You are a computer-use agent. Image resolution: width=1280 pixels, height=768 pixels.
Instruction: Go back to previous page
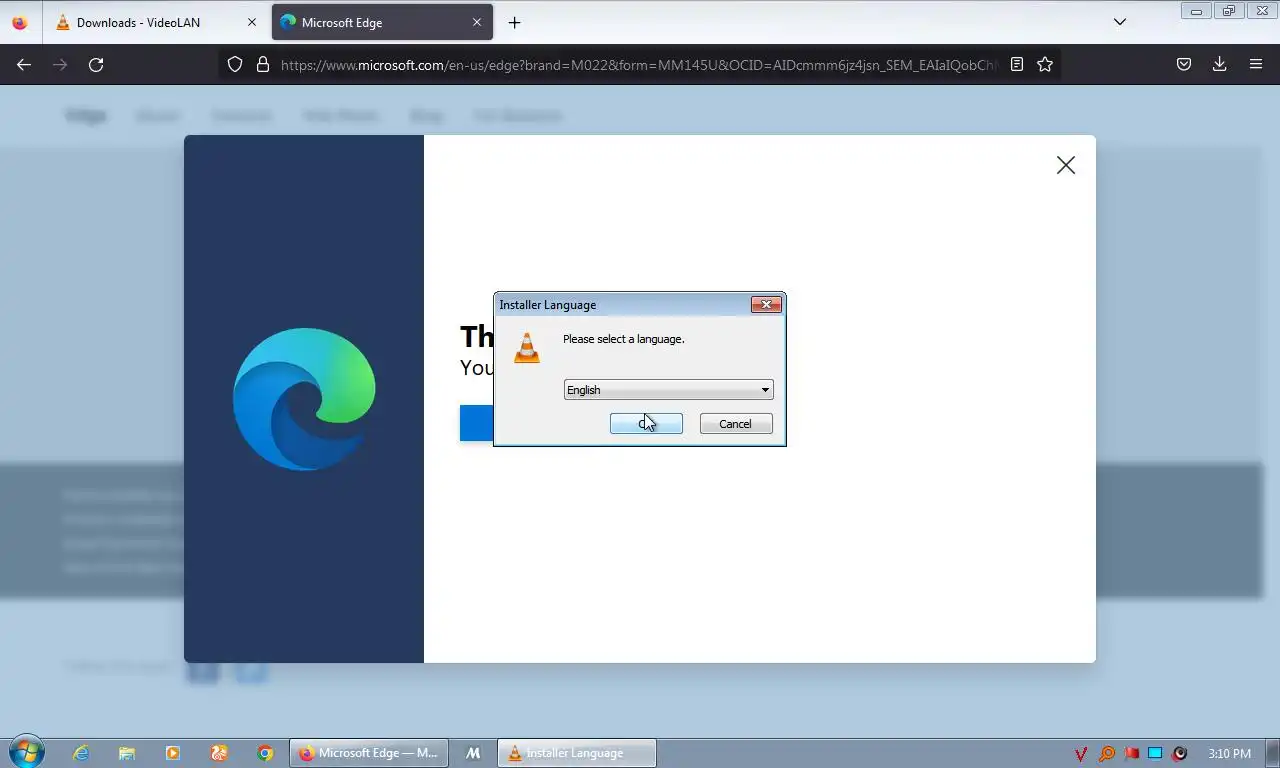pos(24,64)
